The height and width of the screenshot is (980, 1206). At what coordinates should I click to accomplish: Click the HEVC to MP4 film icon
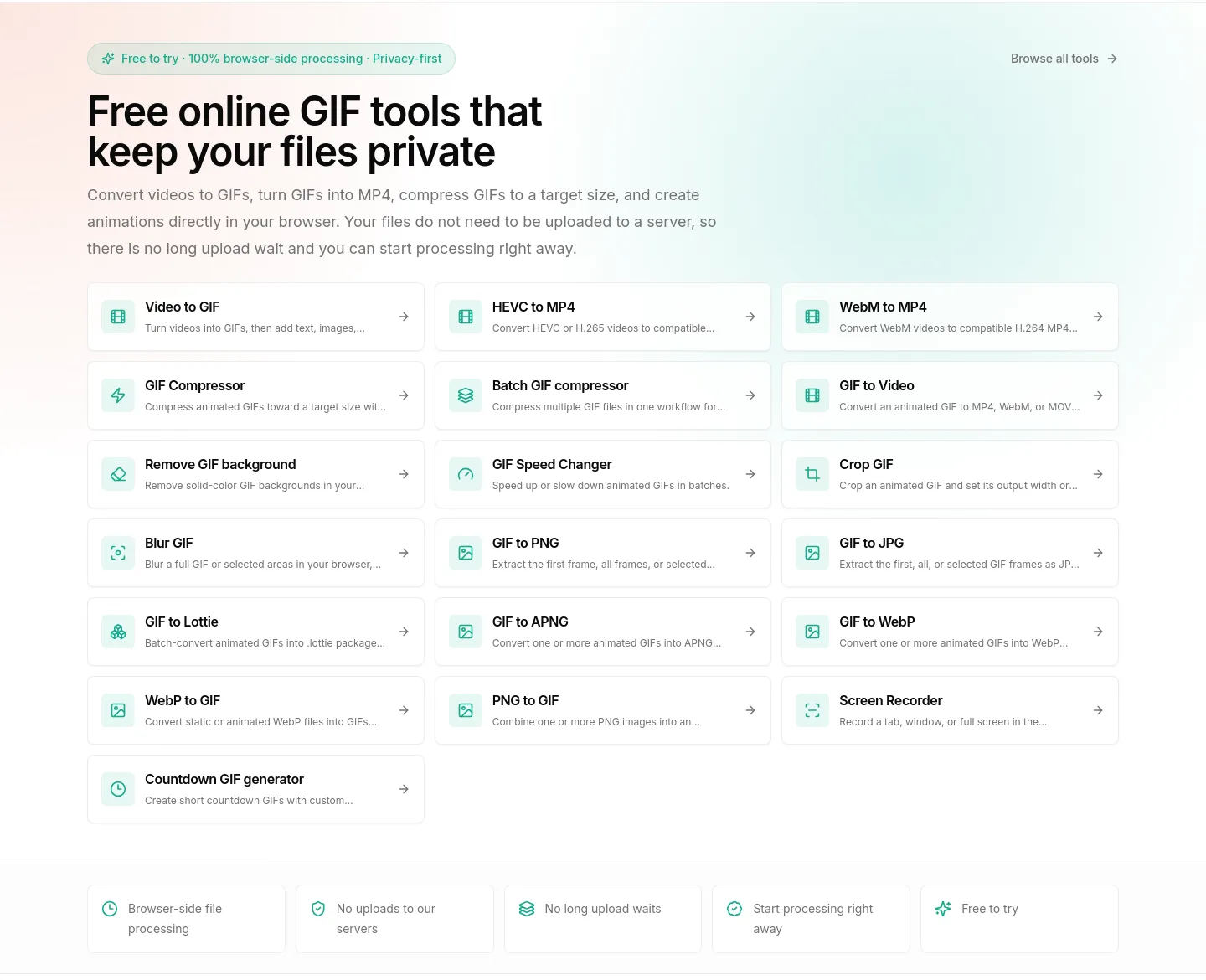[466, 317]
